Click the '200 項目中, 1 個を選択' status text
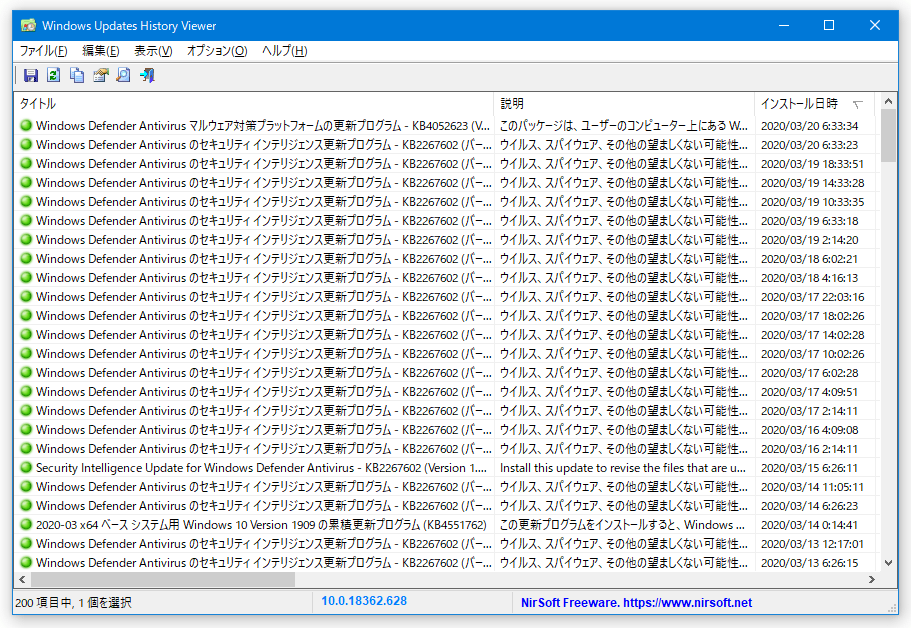This screenshot has width=911, height=628. 73,603
